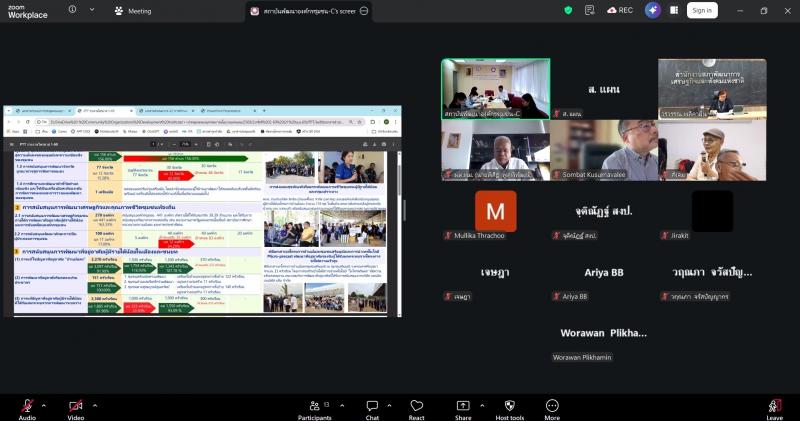The height and width of the screenshot is (421, 800).
Task: Click the black avatar above Jirakit
Action: 712,211
